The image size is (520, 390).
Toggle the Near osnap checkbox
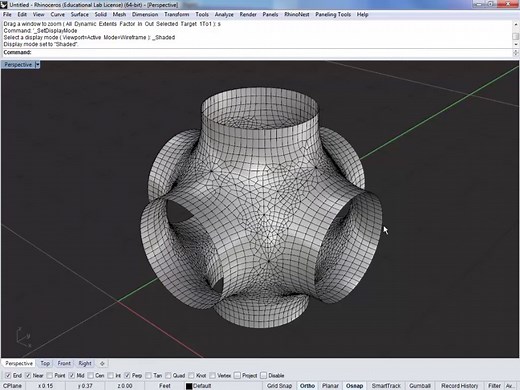coord(28,376)
